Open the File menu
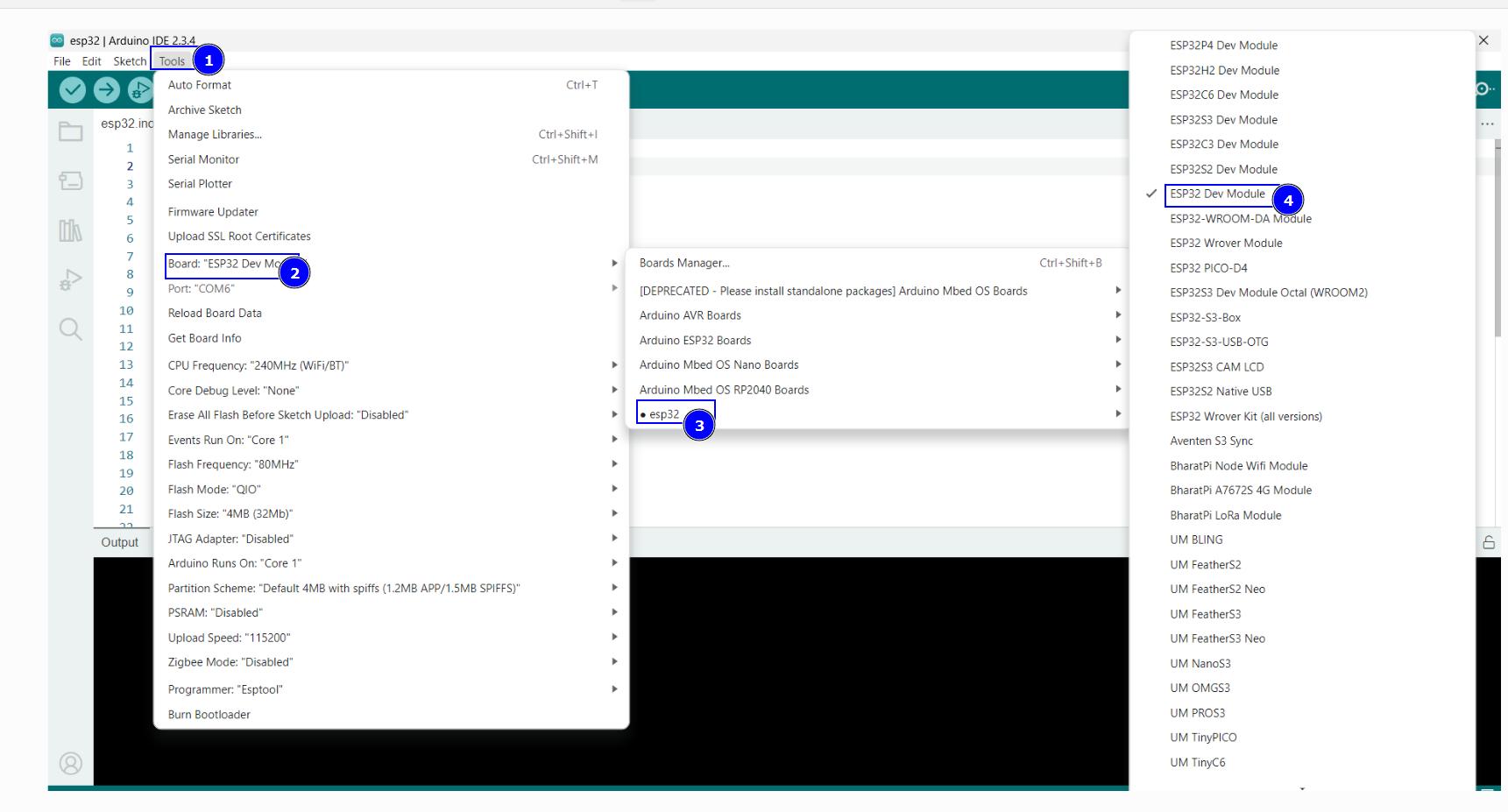This screenshot has width=1508, height=812. click(61, 61)
